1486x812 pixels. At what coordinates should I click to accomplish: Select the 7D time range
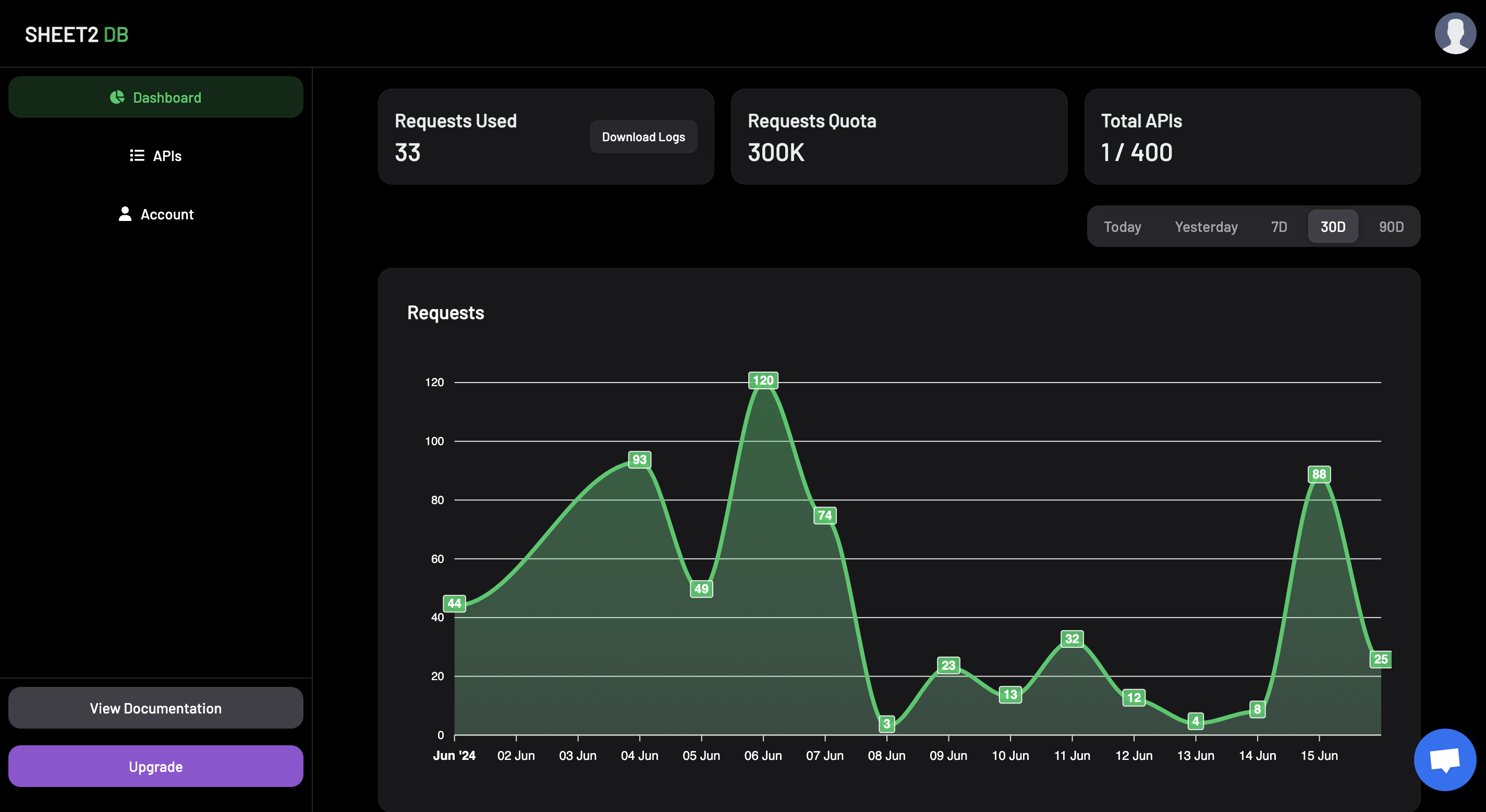1278,227
